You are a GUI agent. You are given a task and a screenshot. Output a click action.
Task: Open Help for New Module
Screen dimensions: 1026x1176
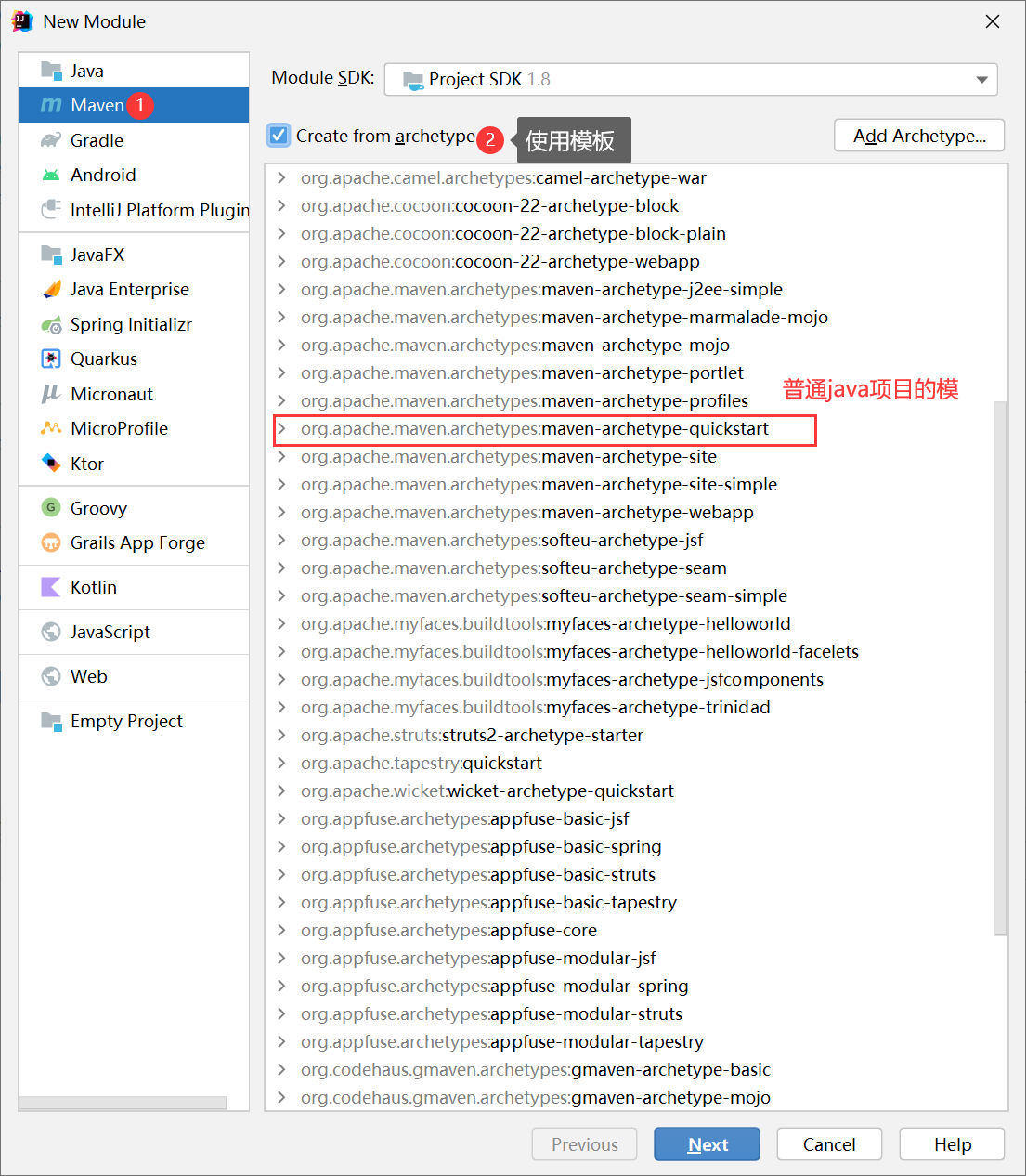tap(952, 1144)
